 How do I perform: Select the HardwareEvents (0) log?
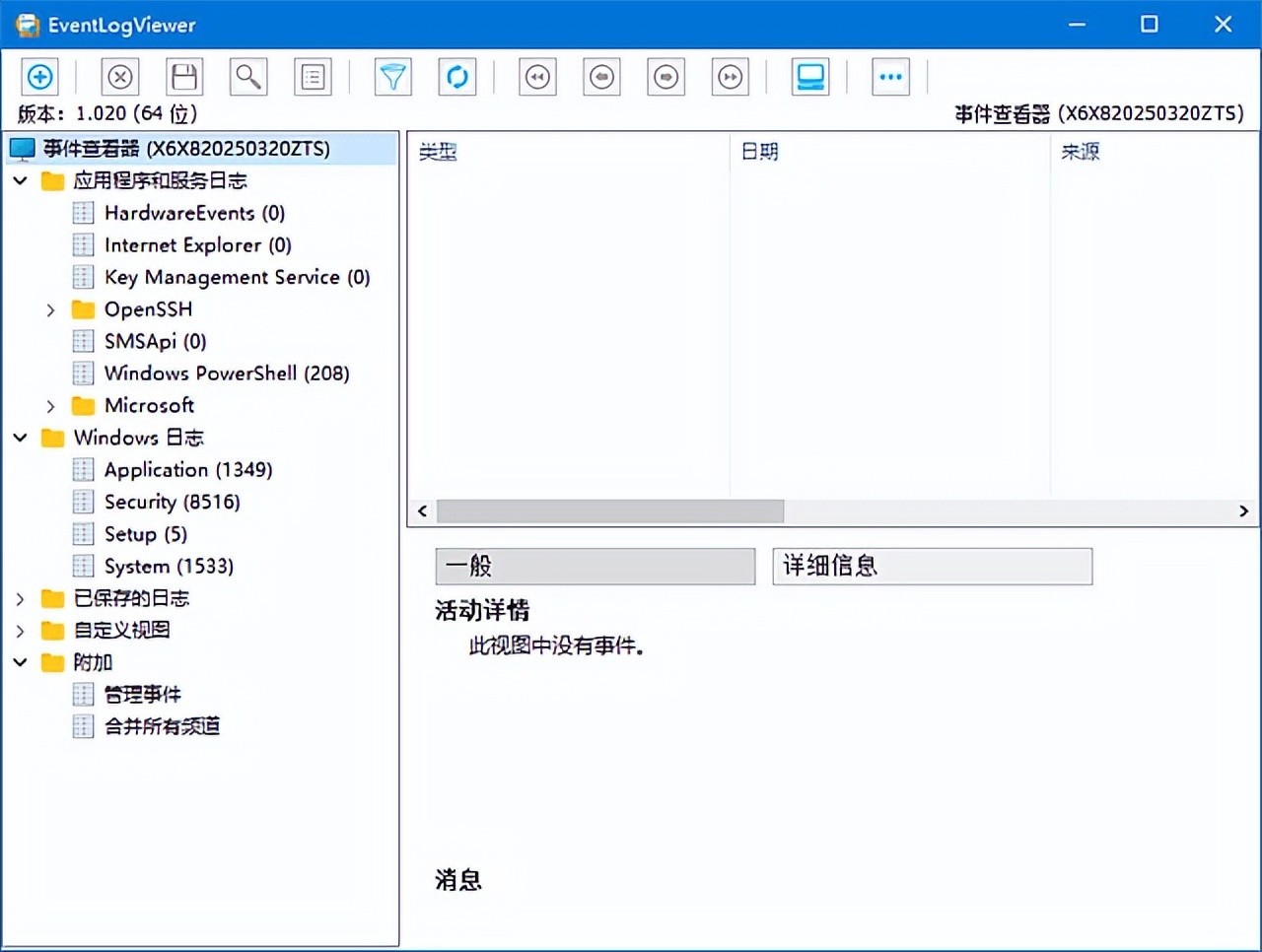[194, 213]
